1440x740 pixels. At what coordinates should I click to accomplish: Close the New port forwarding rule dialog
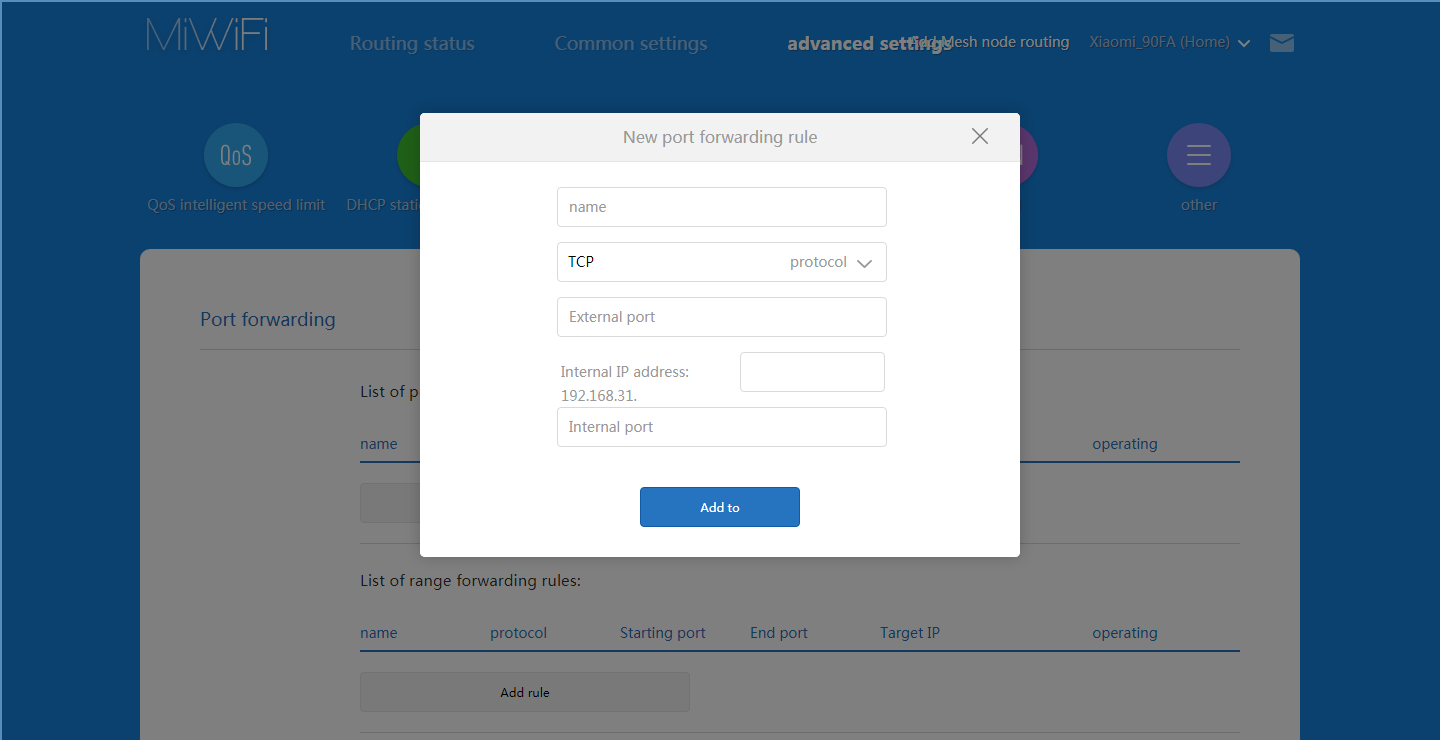point(980,137)
